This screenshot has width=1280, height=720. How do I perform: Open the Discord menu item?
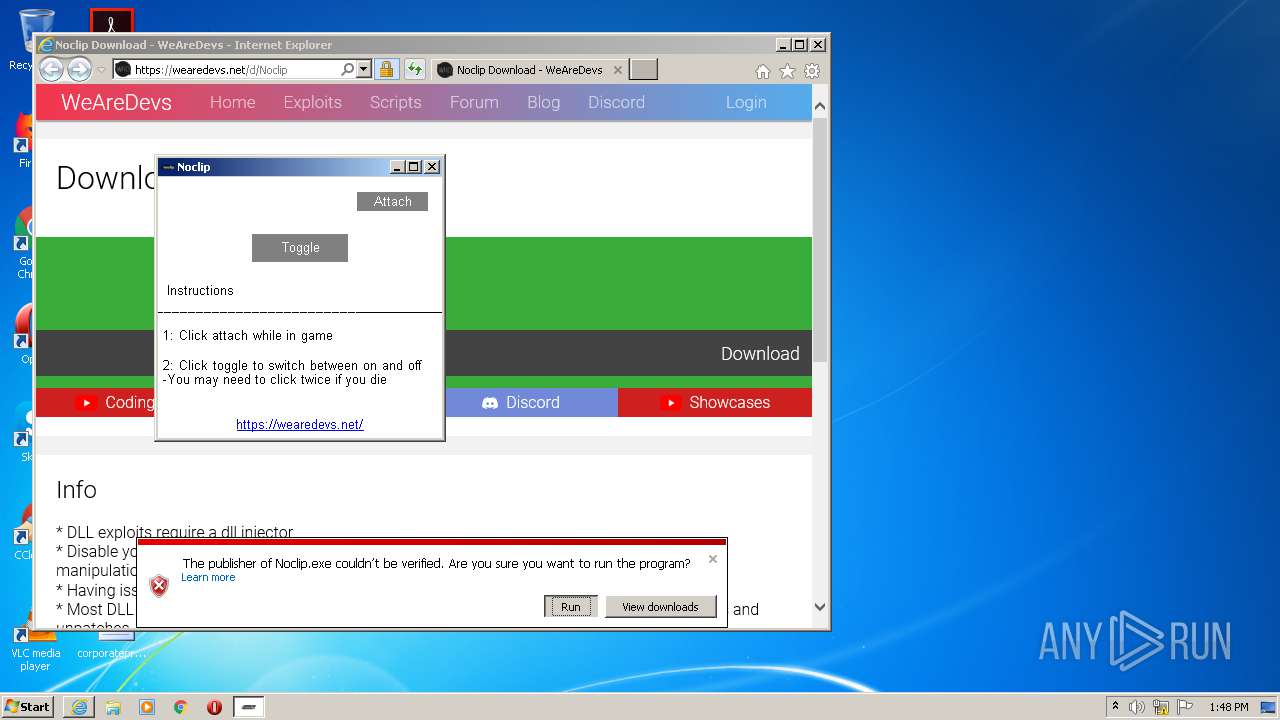click(x=616, y=102)
